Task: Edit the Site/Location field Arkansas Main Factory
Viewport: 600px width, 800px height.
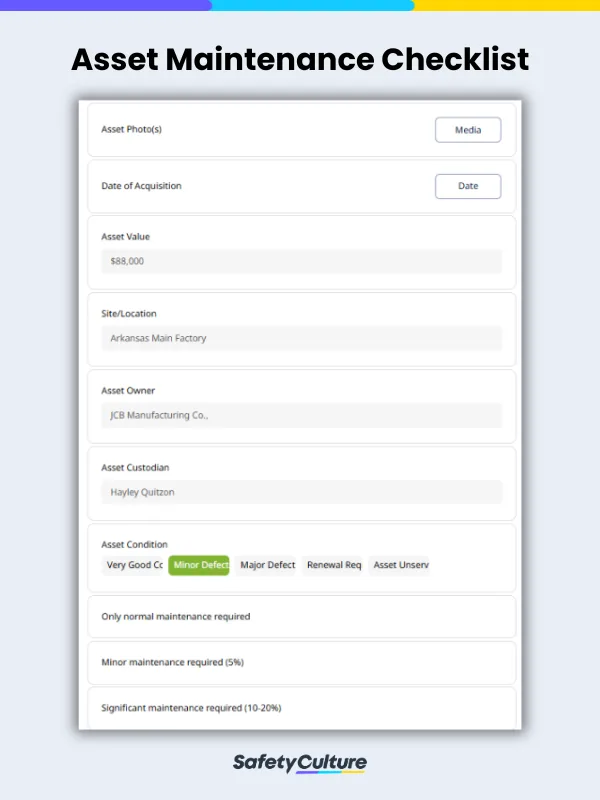Action: (x=301, y=339)
